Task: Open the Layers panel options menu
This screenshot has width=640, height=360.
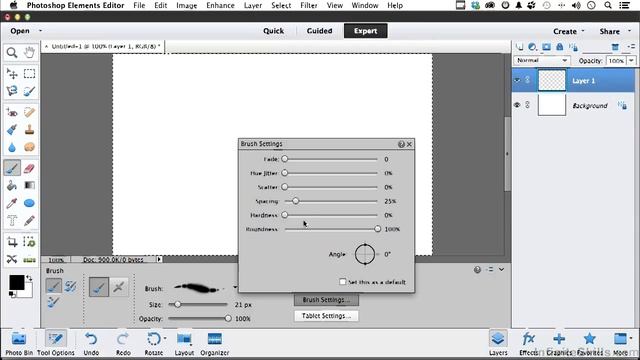Action: coord(631,47)
